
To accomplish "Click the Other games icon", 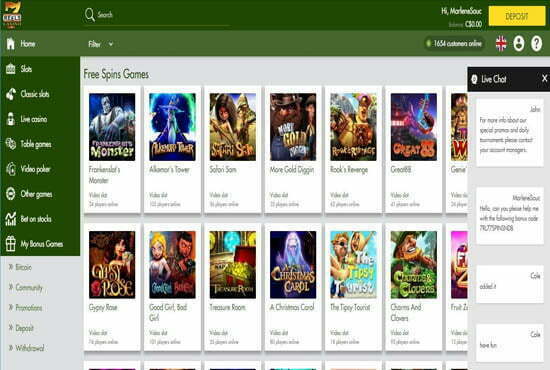I will [11, 194].
